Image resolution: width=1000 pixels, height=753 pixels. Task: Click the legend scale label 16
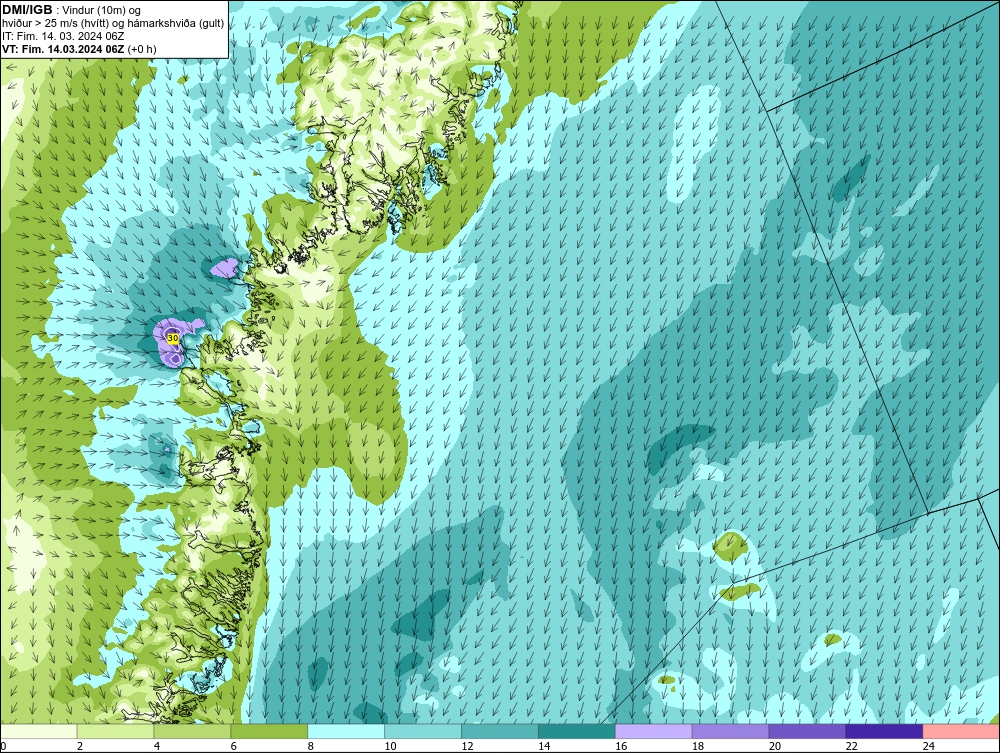coord(621,746)
